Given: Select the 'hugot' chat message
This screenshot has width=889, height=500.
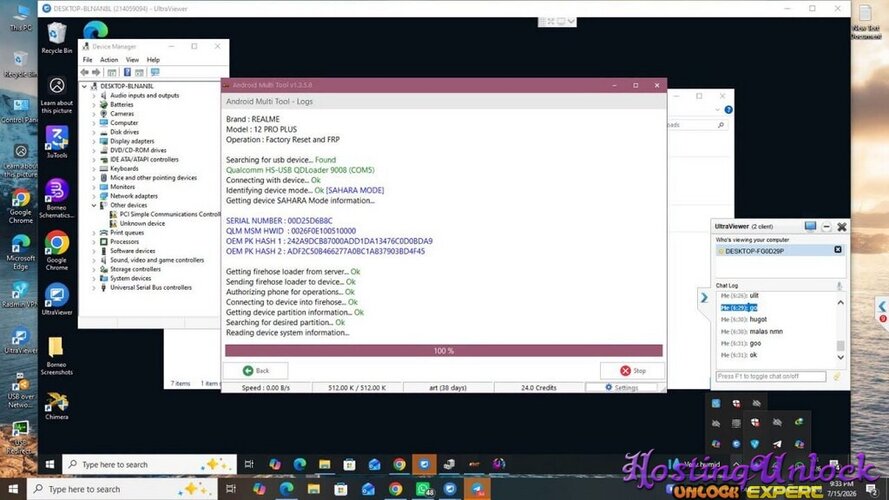Looking at the screenshot, I should [x=743, y=320].
